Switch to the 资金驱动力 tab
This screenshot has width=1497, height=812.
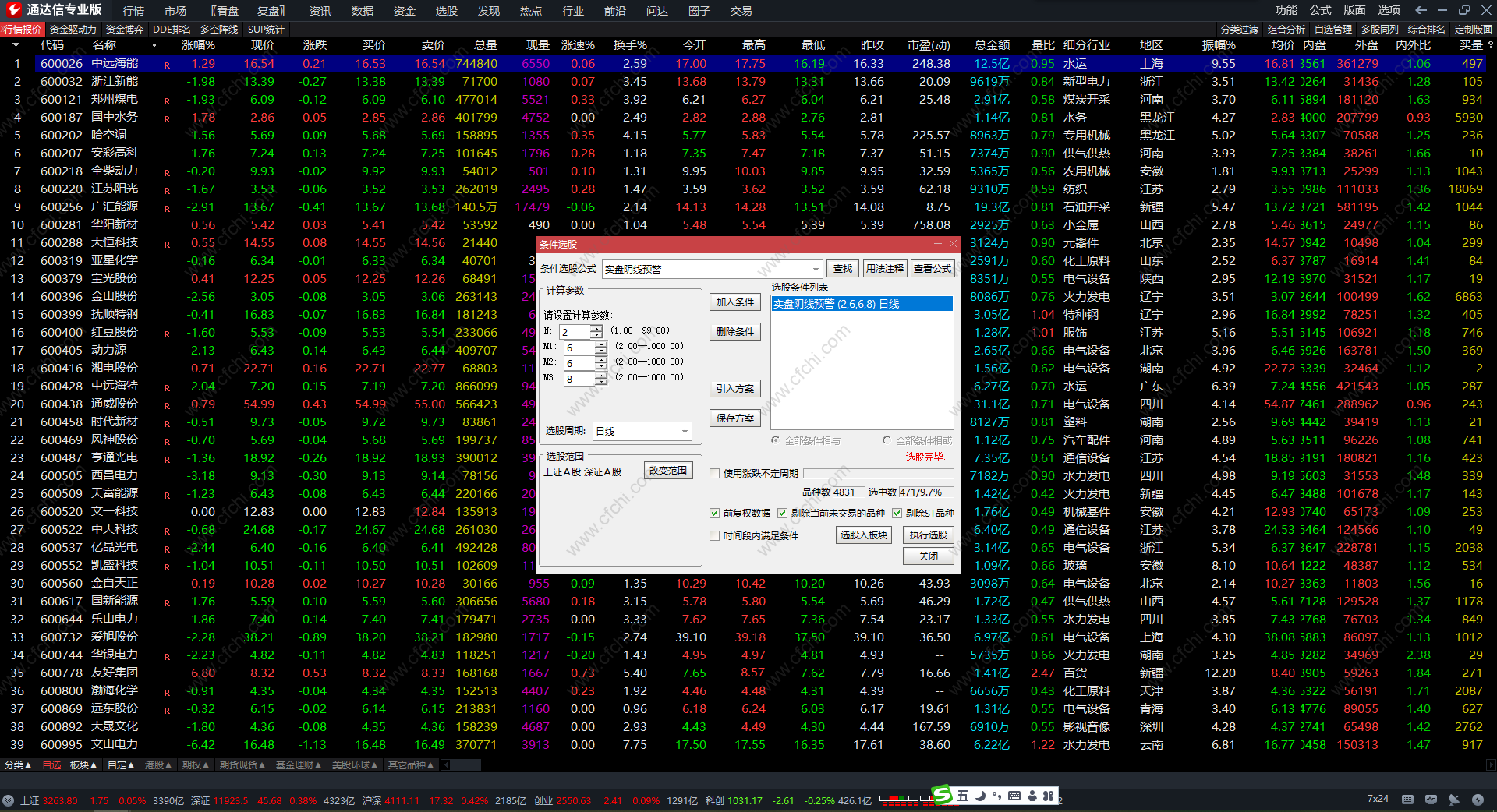(73, 29)
